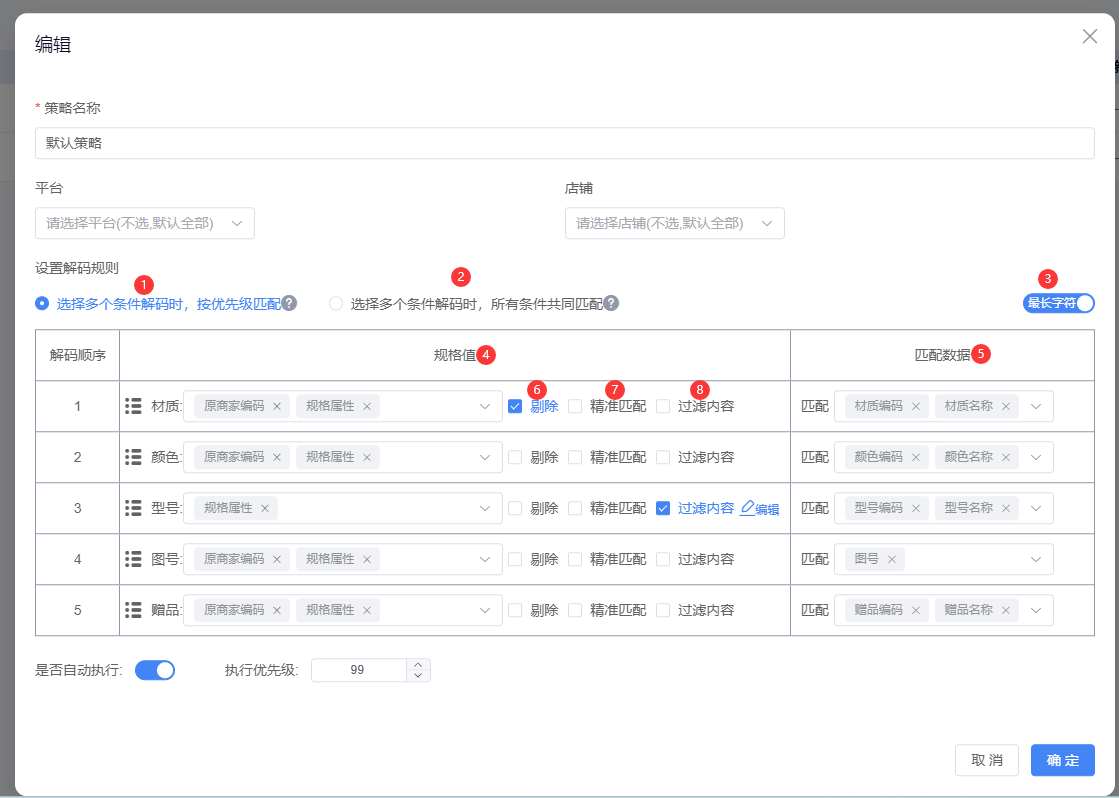This screenshot has width=1119, height=798.
Task: Remove 颜色名称 tag in 颜色 row
Action: [x=1005, y=457]
